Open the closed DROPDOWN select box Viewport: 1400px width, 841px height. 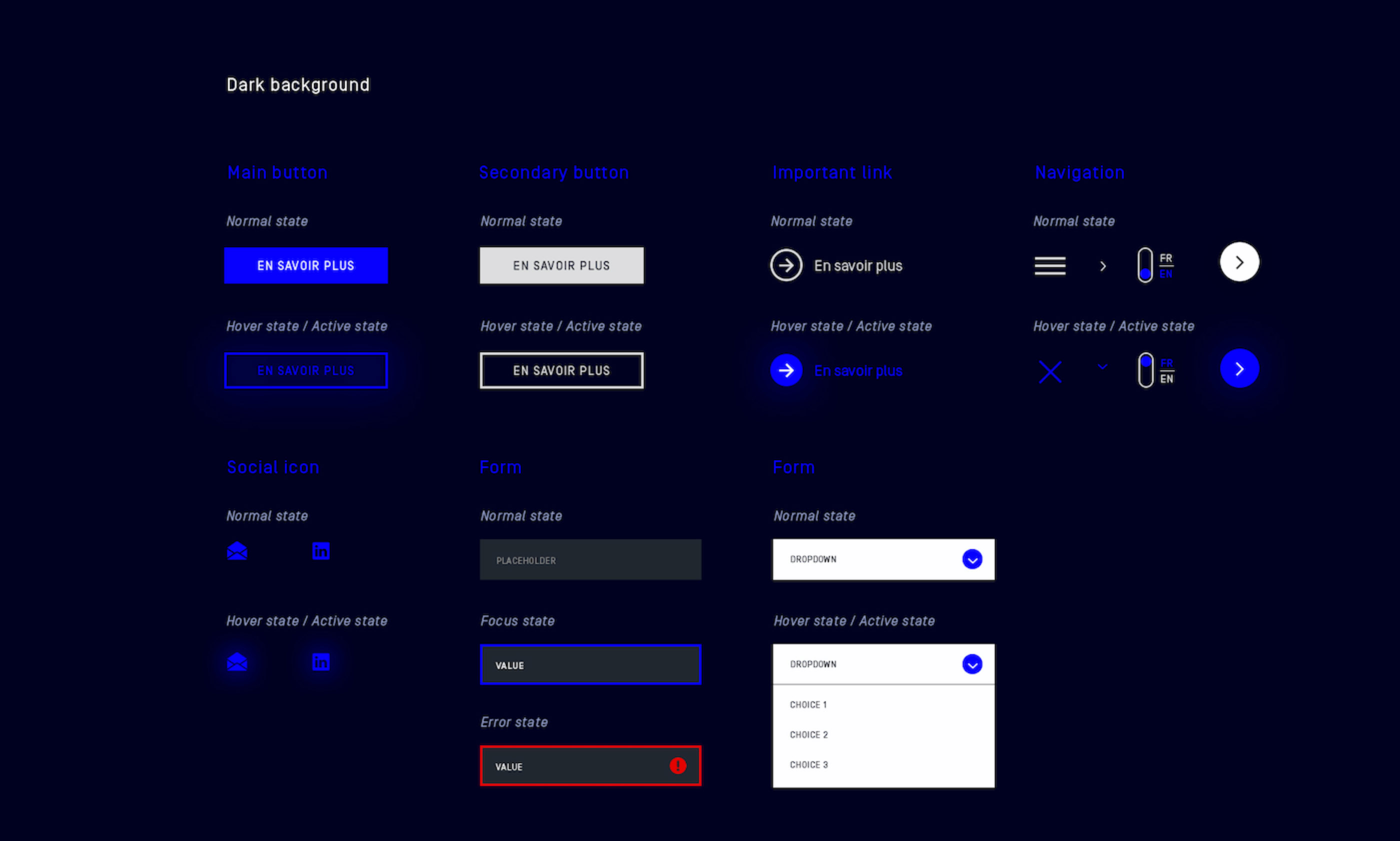click(883, 559)
